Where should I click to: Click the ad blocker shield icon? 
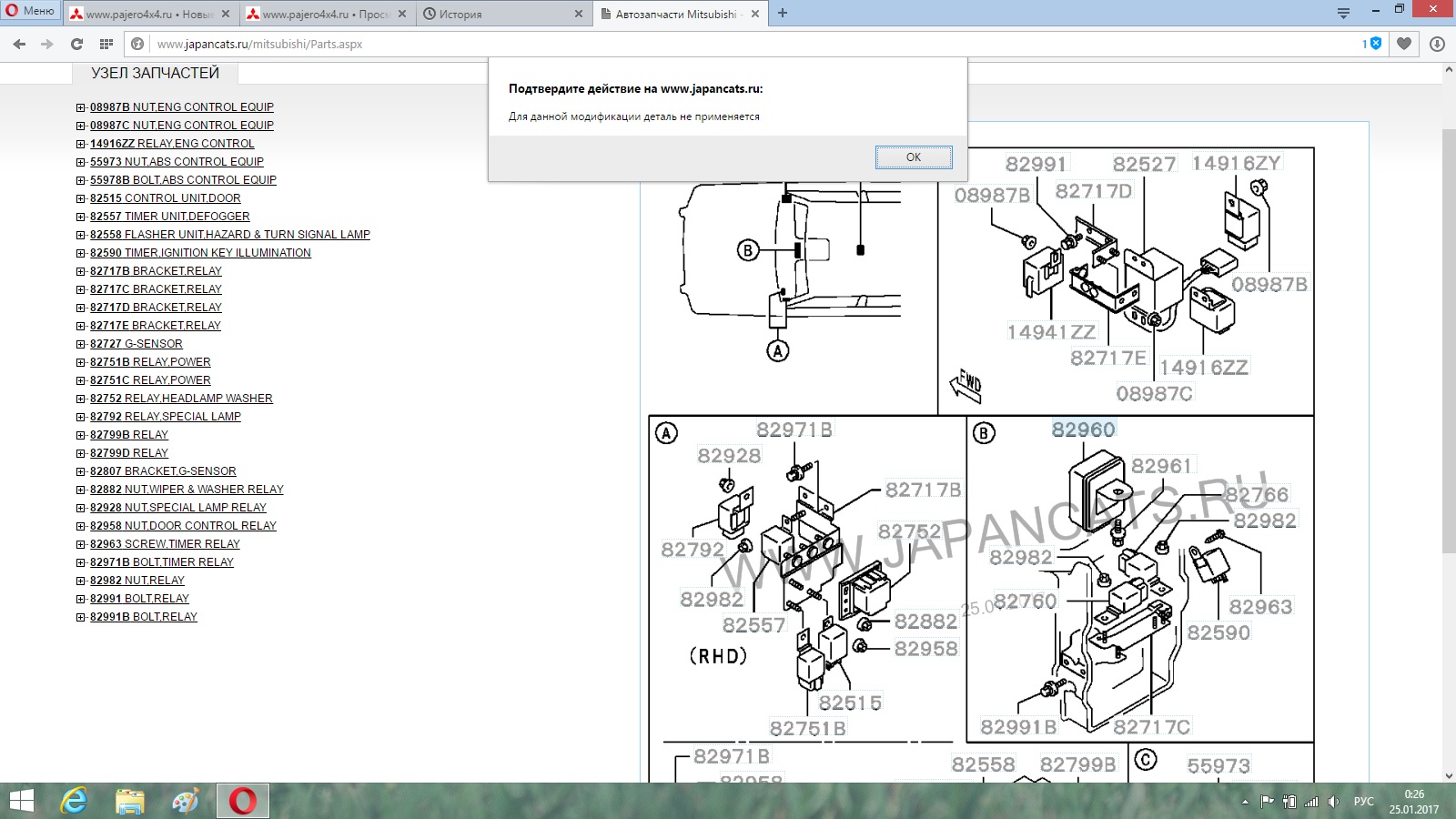1375,44
